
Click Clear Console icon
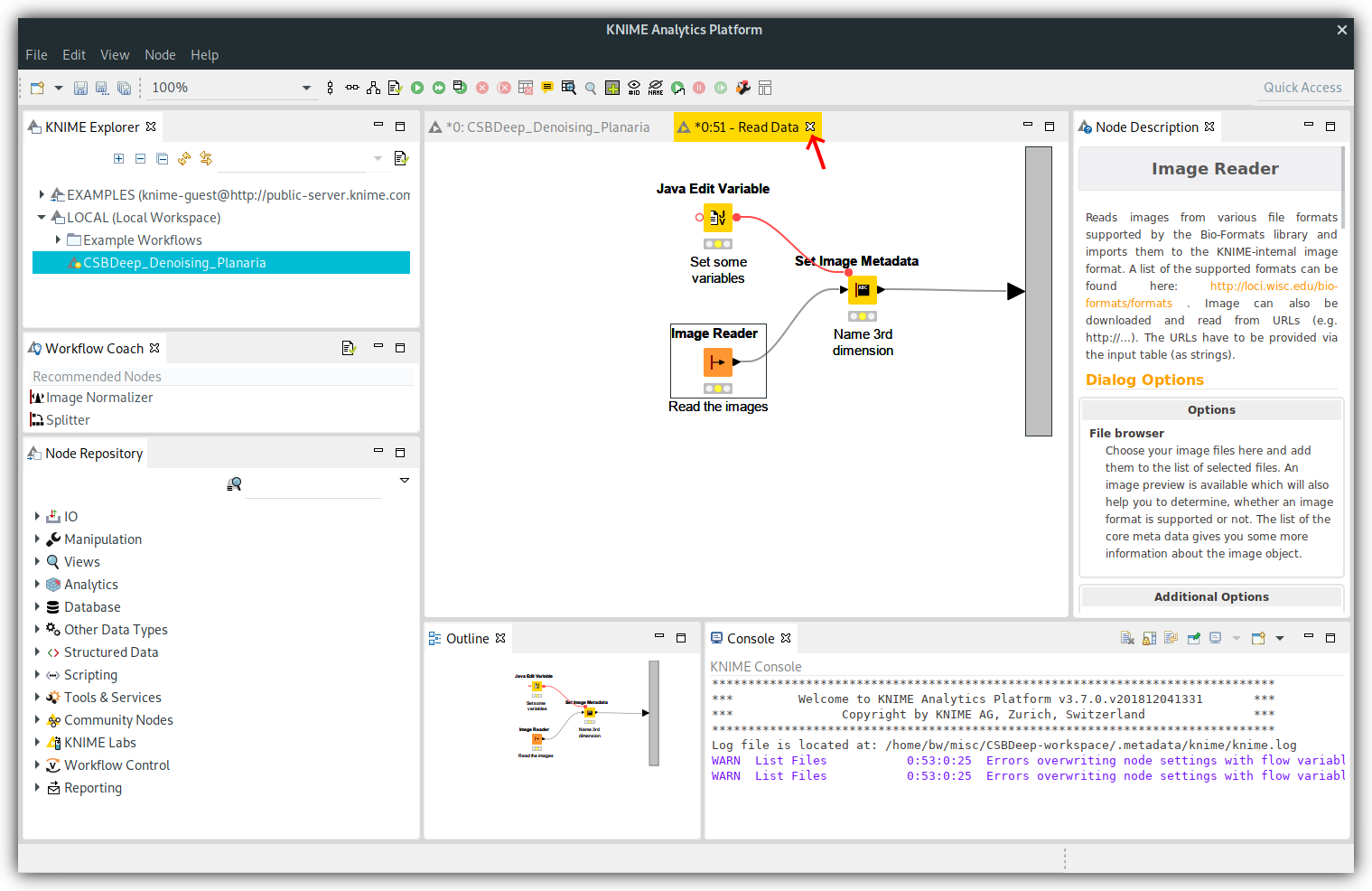pyautogui.click(x=1127, y=638)
